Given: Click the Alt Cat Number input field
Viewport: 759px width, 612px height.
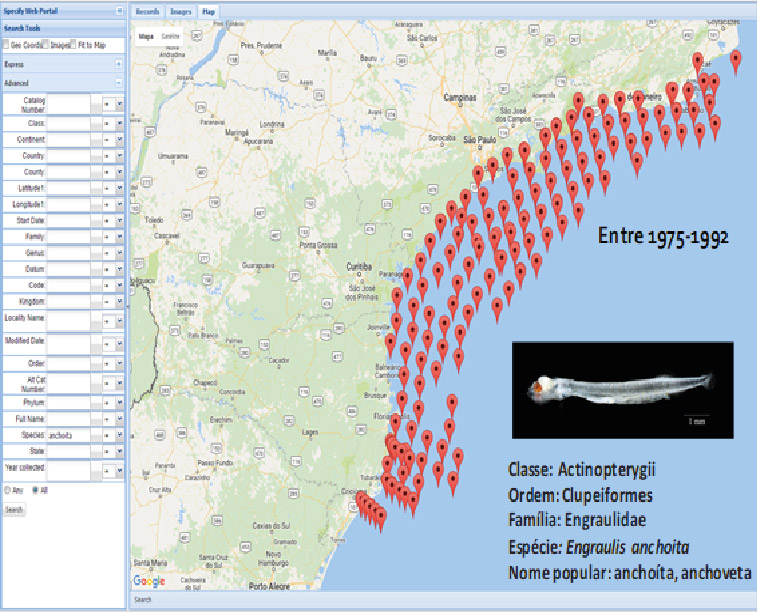Looking at the screenshot, I should tap(69, 383).
